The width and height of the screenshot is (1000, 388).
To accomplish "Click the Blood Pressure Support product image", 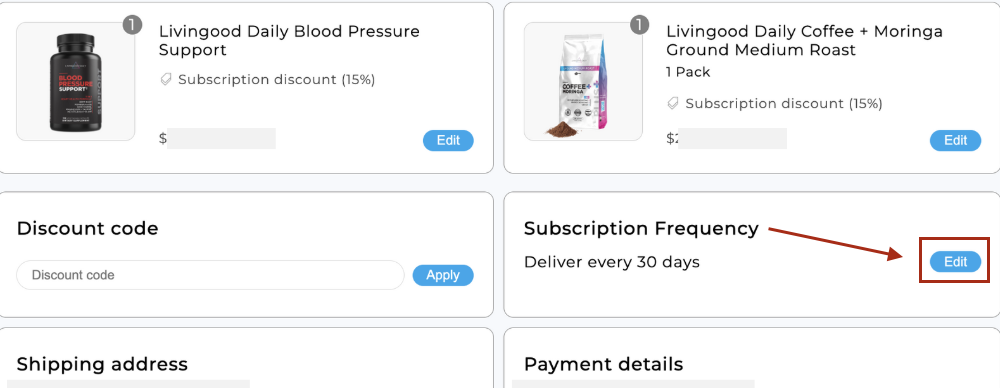I will [x=75, y=82].
